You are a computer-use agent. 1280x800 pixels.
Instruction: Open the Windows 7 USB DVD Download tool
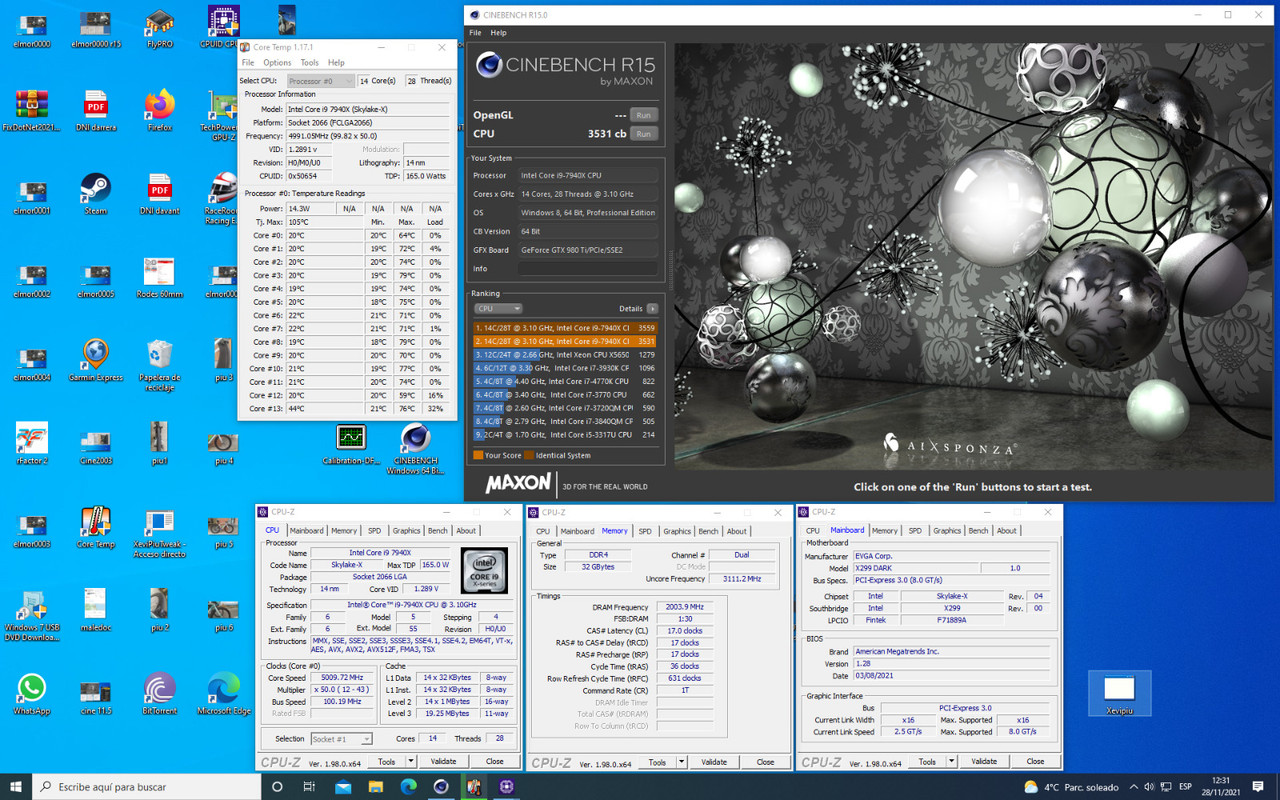coord(32,615)
